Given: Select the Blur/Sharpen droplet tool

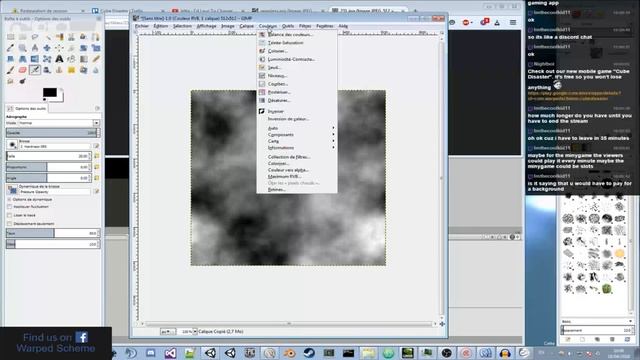Looking at the screenshot, I should (96, 70).
